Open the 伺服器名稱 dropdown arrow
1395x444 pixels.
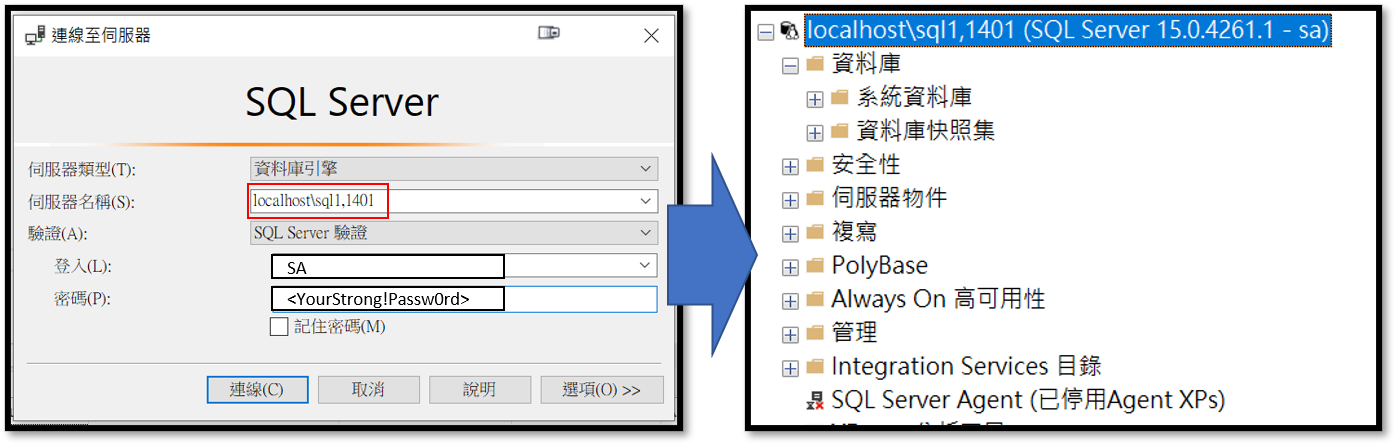coord(645,201)
